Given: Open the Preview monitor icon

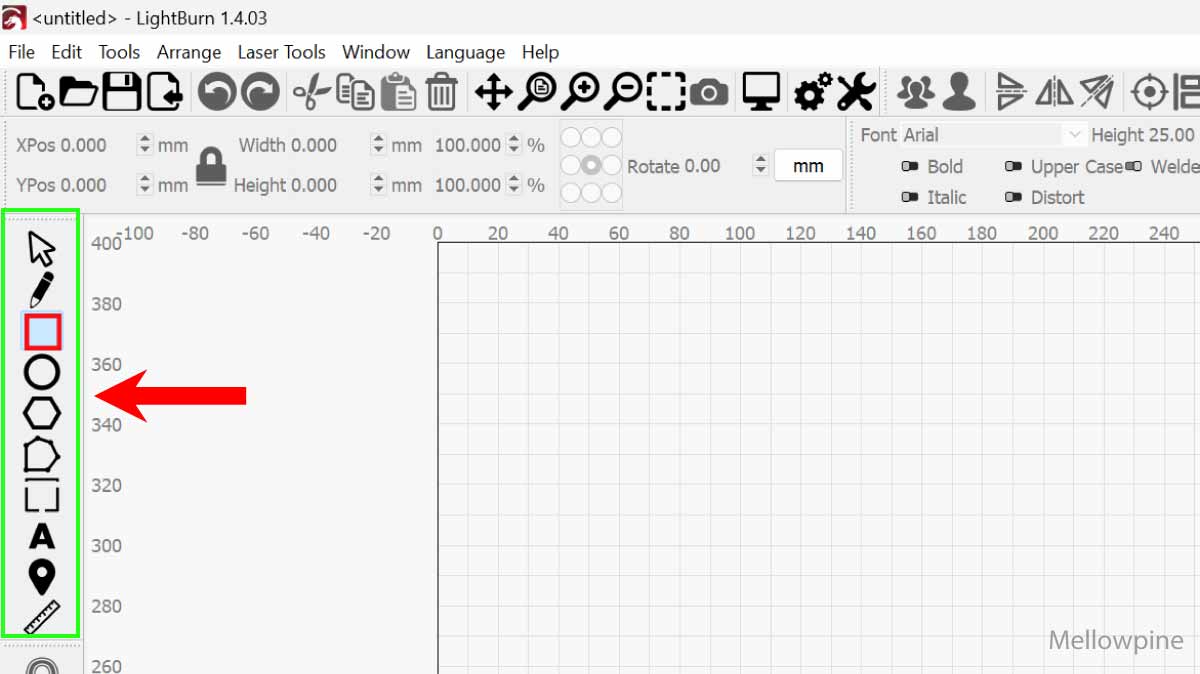Looking at the screenshot, I should (761, 93).
